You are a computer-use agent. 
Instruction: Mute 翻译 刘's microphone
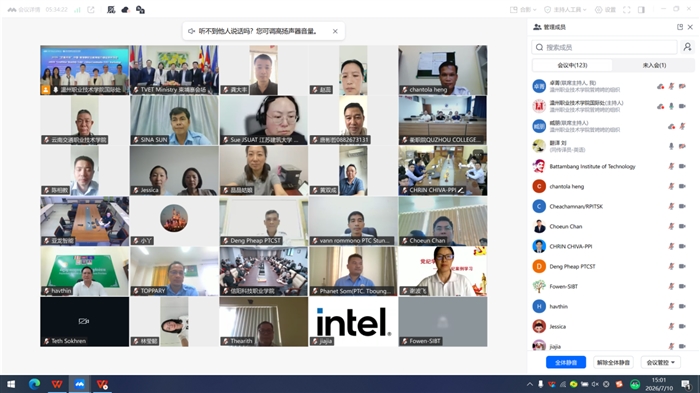click(671, 146)
